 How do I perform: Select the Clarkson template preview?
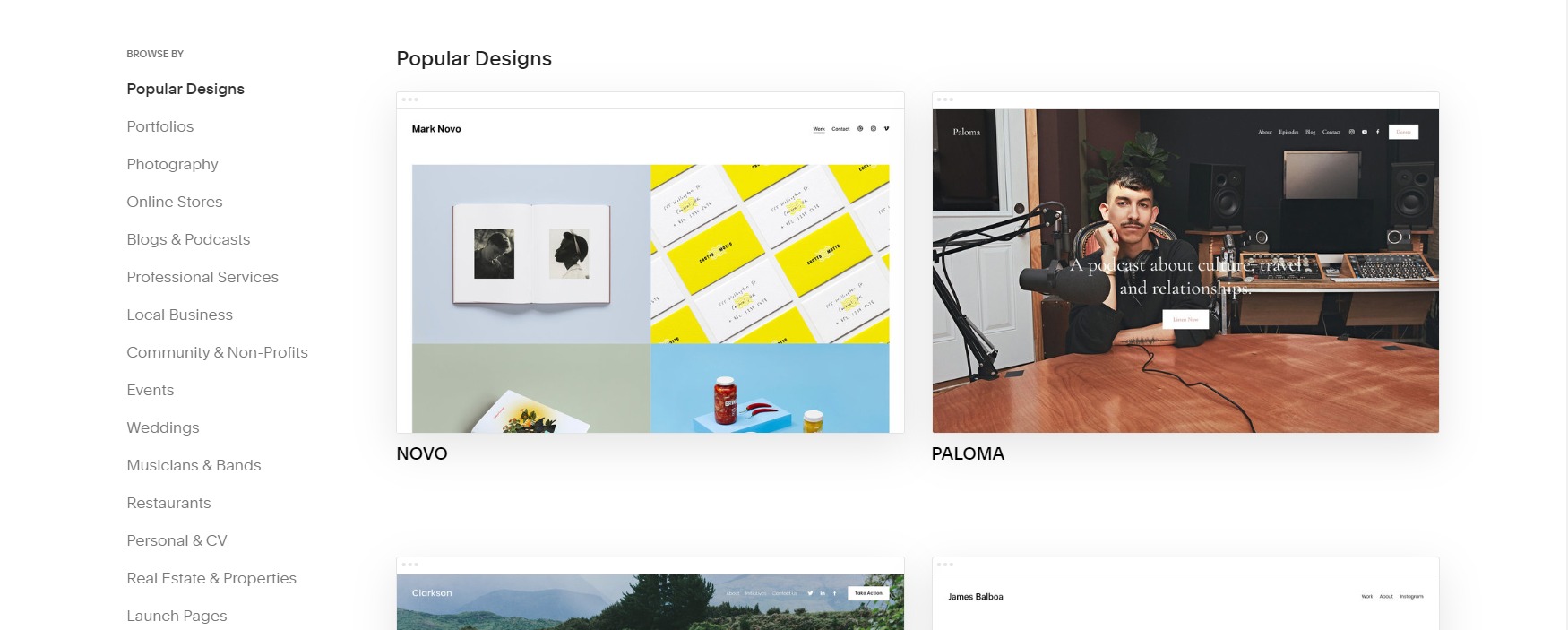(x=650, y=594)
